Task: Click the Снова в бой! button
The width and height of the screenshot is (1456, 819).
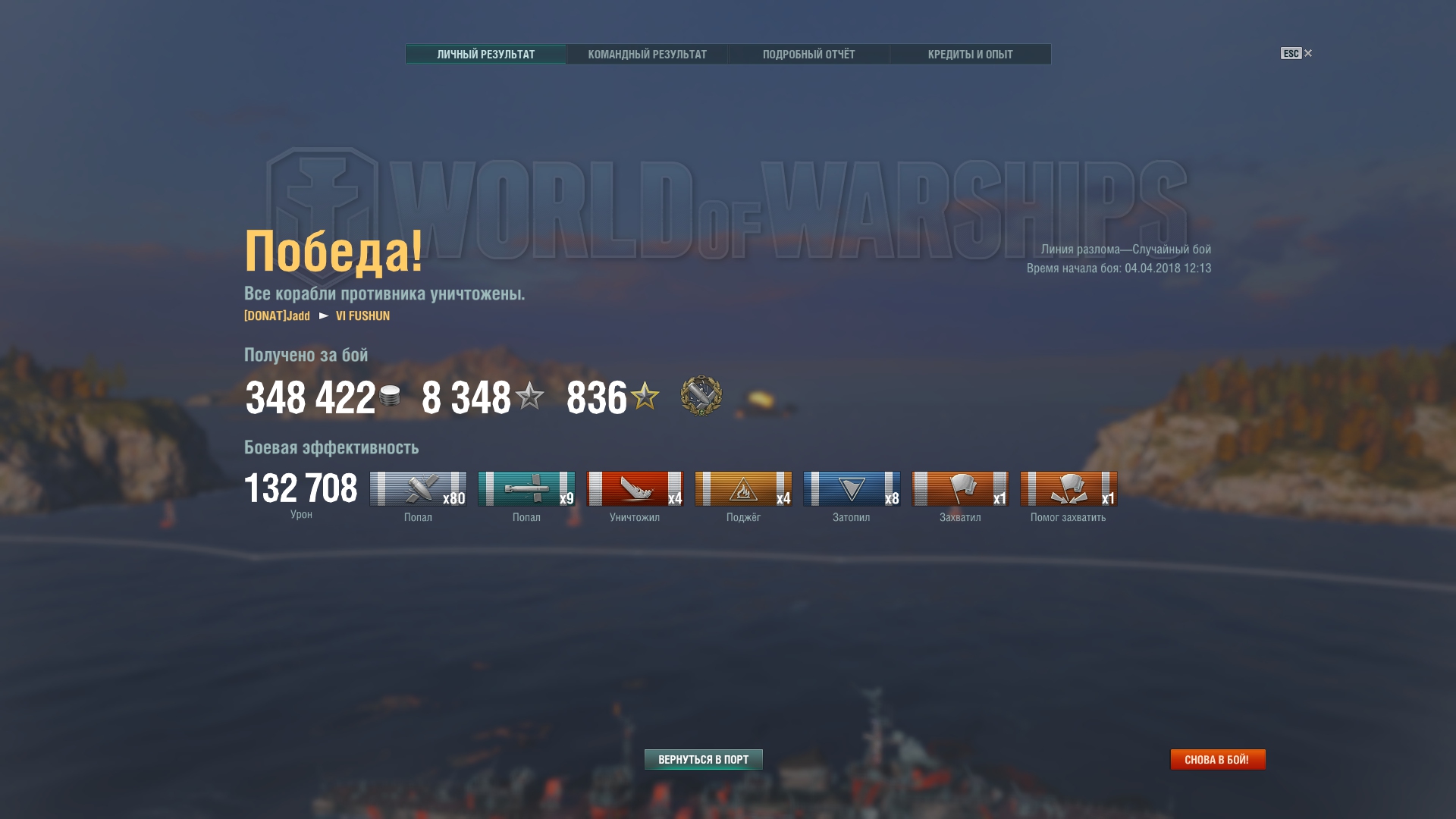Action: [x=1218, y=759]
